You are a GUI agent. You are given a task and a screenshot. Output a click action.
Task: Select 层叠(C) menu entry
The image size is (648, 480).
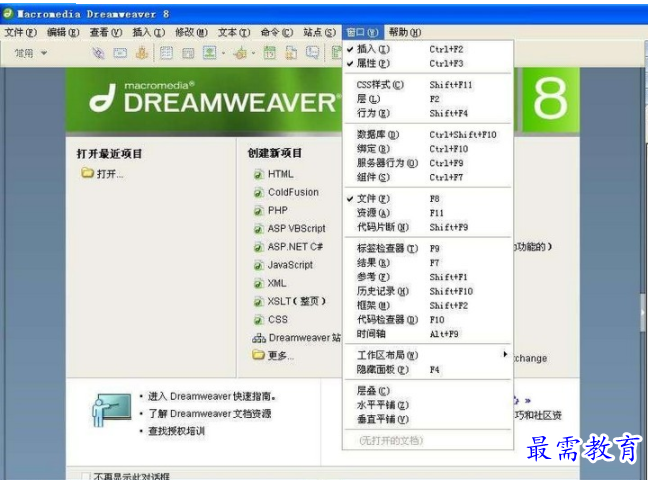pos(428,391)
